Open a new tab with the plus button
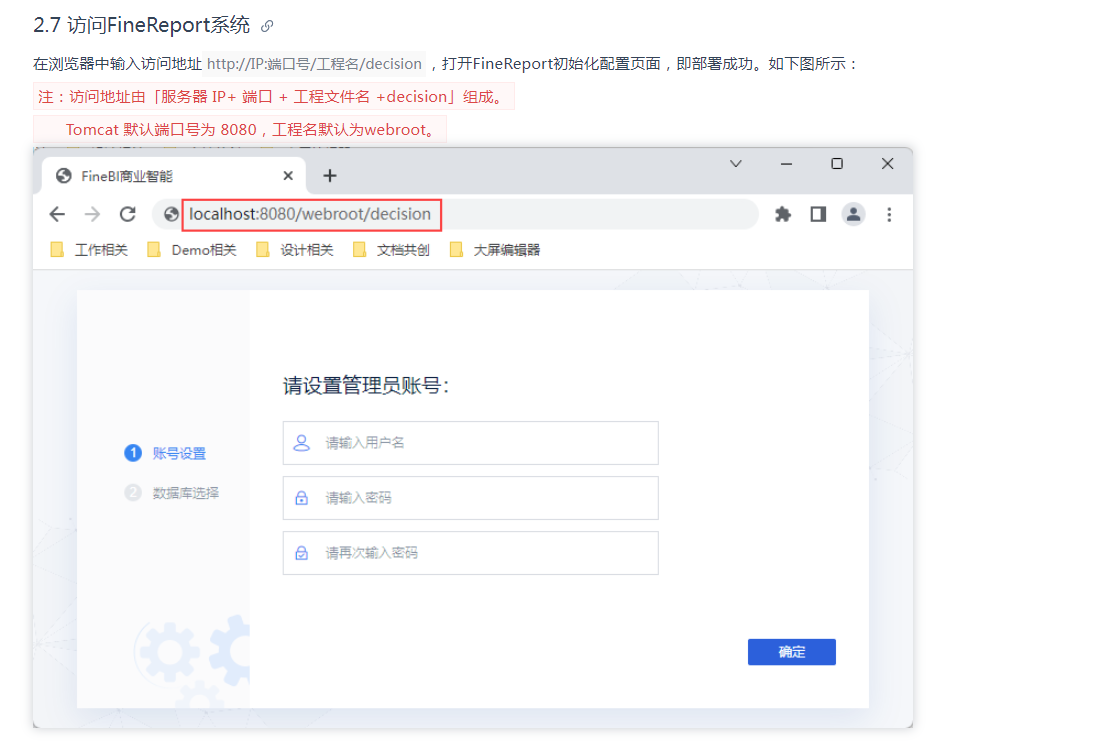The height and width of the screenshot is (742, 1110). [330, 176]
